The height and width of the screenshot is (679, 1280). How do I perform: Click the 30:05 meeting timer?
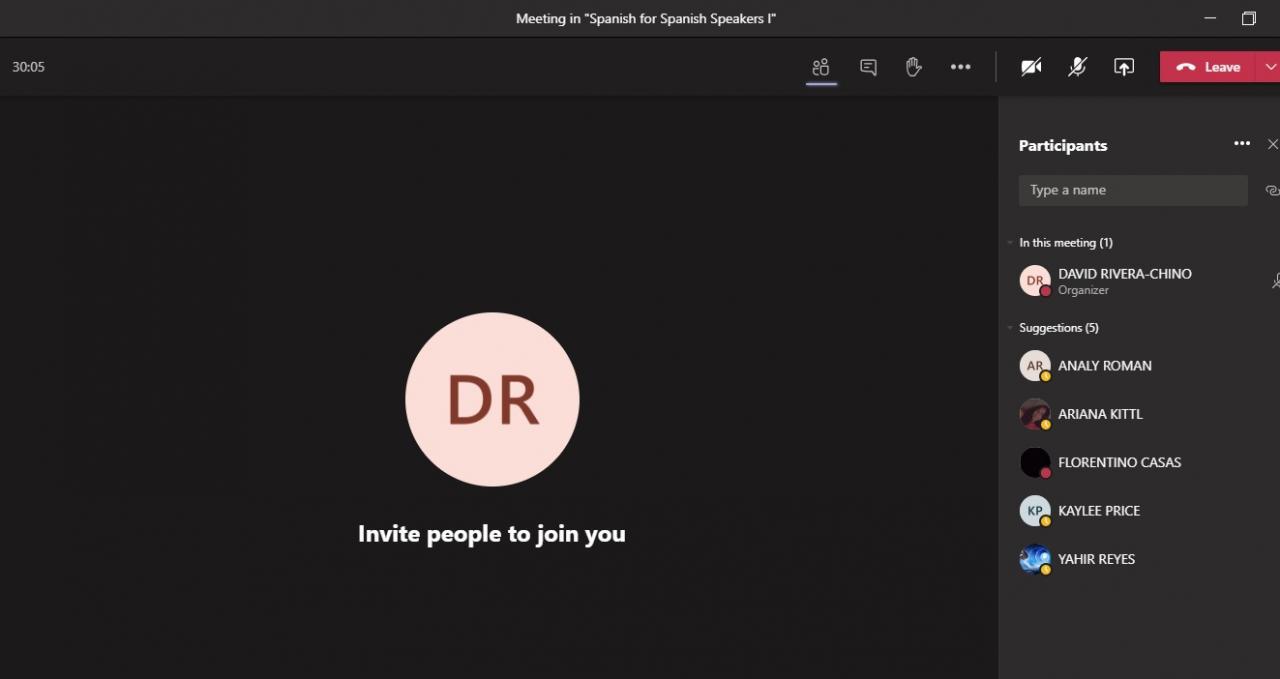pyautogui.click(x=28, y=67)
